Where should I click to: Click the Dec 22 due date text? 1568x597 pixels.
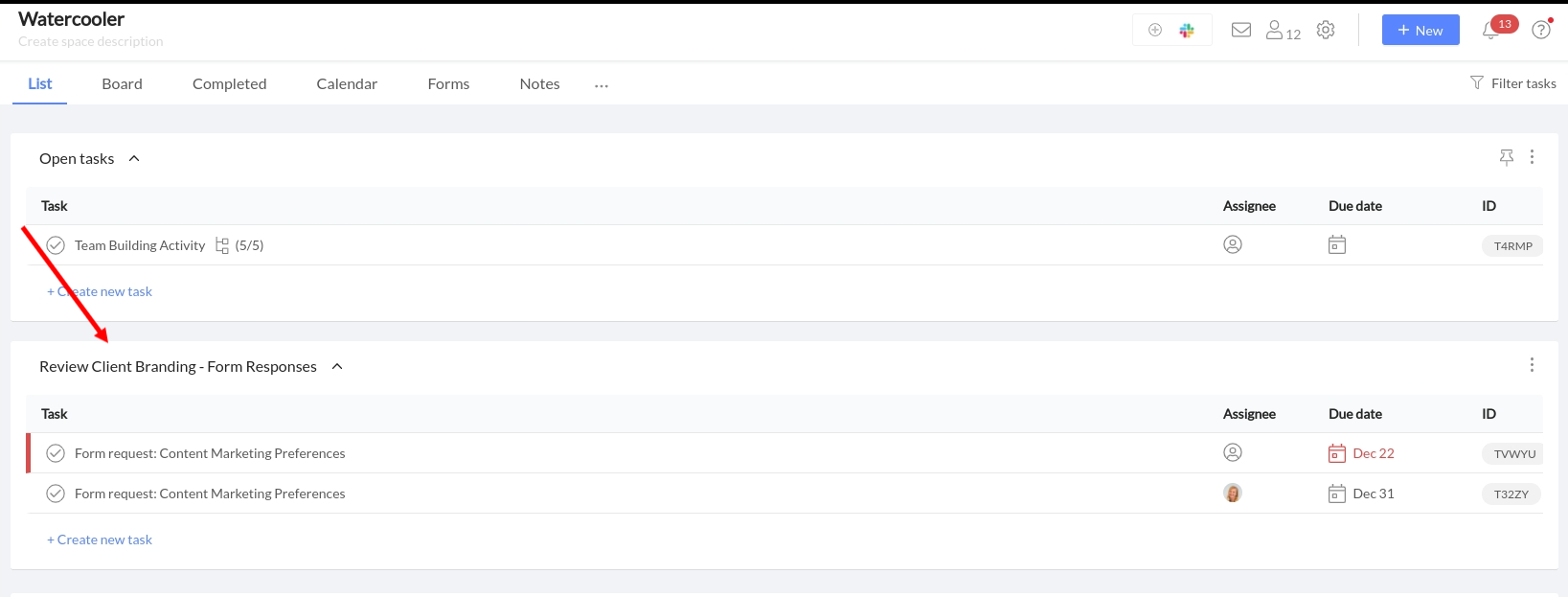[1374, 453]
